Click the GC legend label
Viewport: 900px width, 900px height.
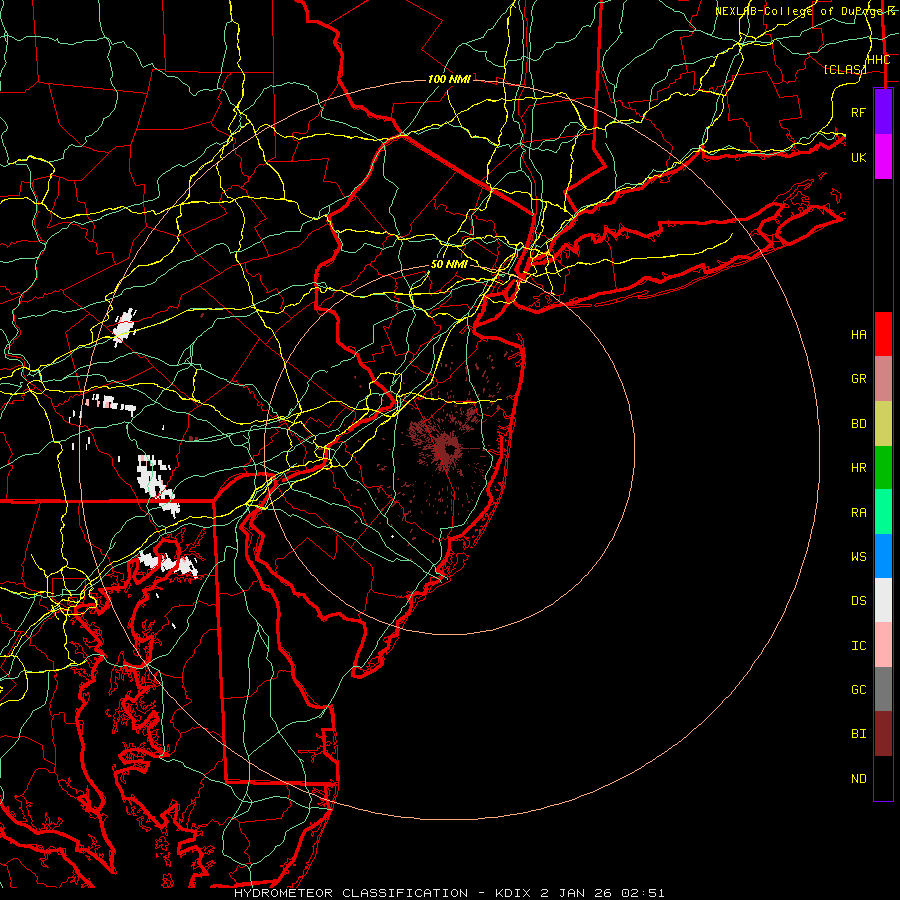click(858, 690)
